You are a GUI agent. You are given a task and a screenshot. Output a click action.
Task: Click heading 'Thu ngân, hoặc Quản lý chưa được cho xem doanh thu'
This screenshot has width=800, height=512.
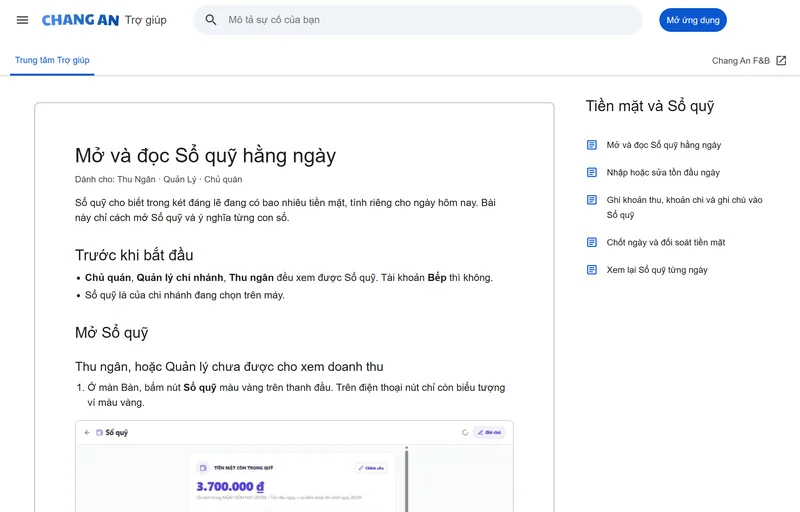229,367
